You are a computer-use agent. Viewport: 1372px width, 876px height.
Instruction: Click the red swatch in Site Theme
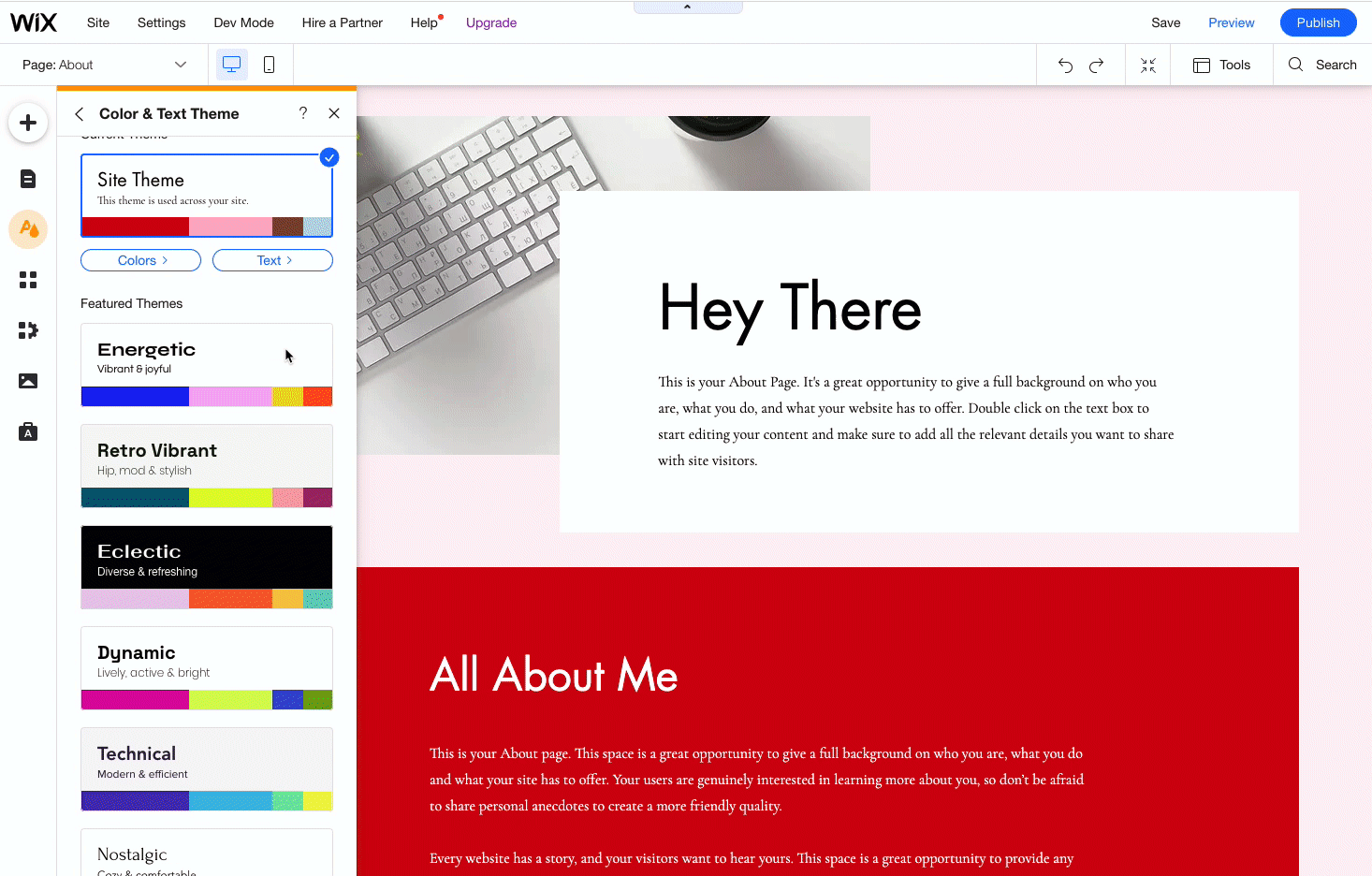[x=136, y=226]
